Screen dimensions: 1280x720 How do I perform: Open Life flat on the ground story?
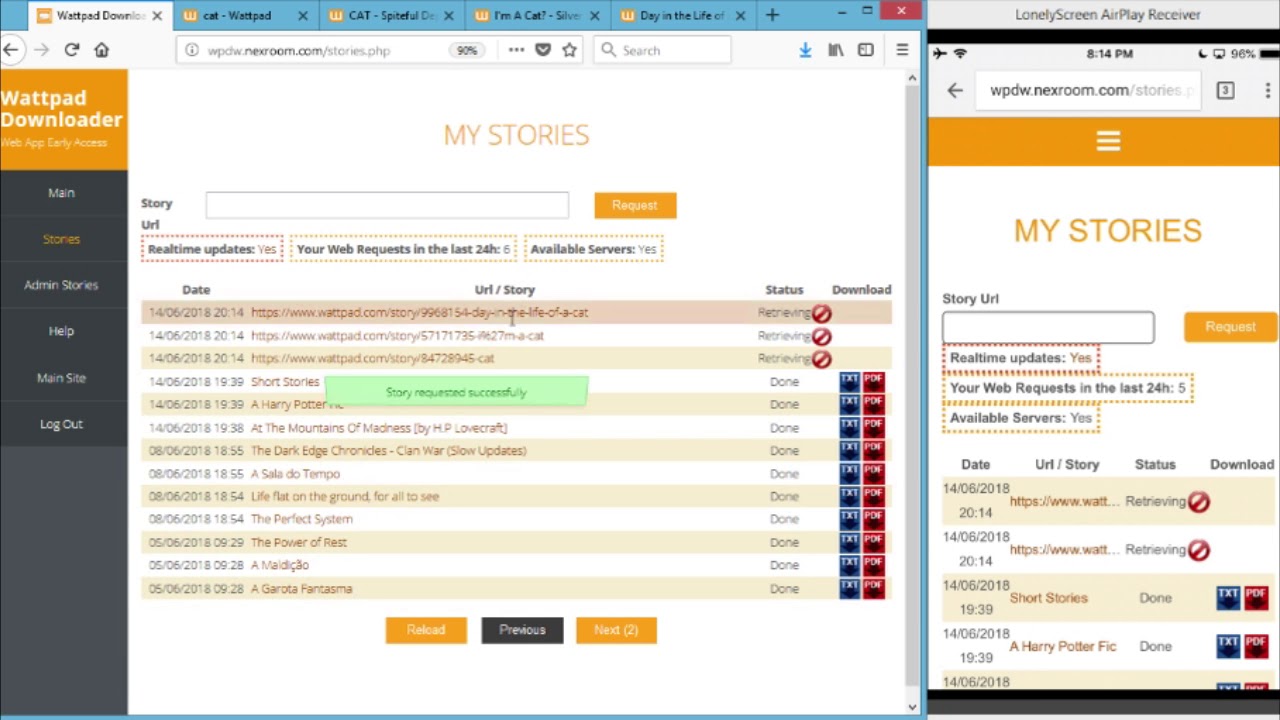point(345,497)
